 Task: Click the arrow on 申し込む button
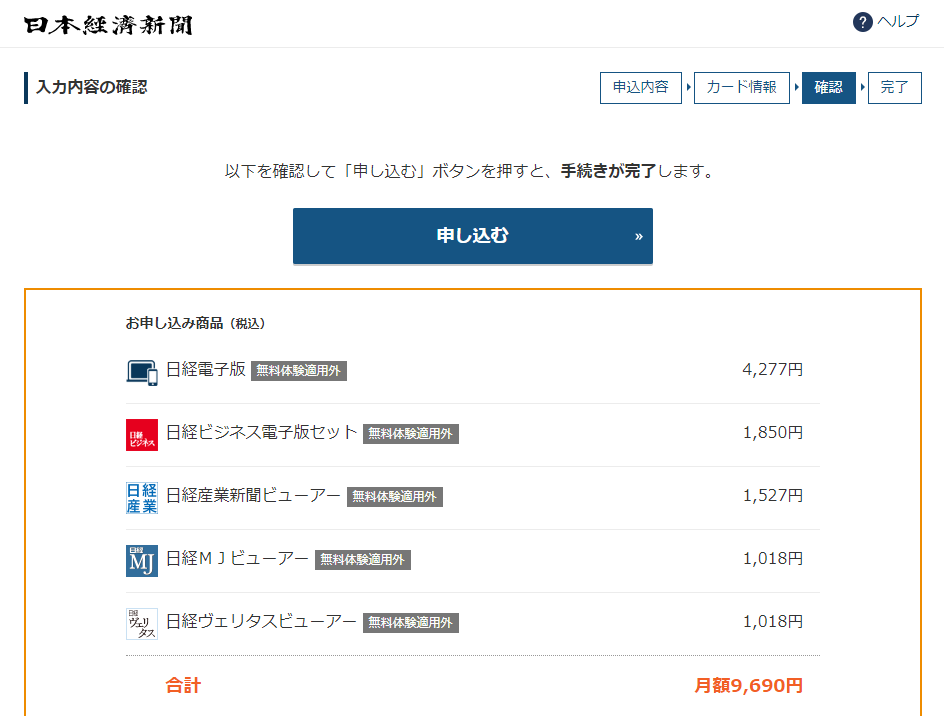(x=638, y=237)
